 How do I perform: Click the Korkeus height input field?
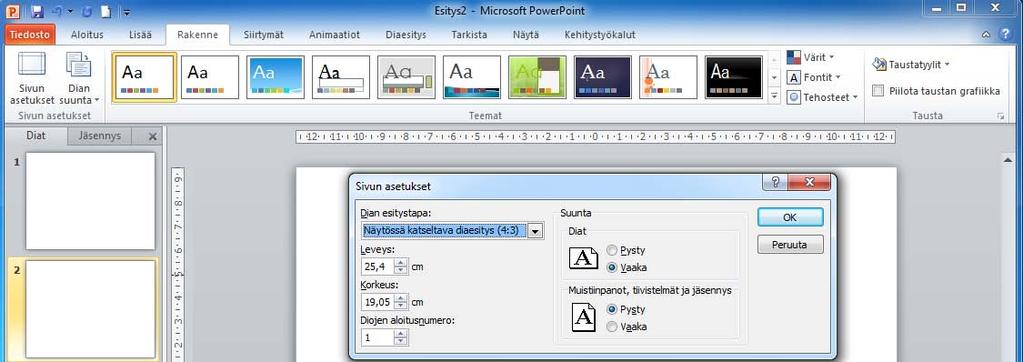pyautogui.click(x=377, y=302)
